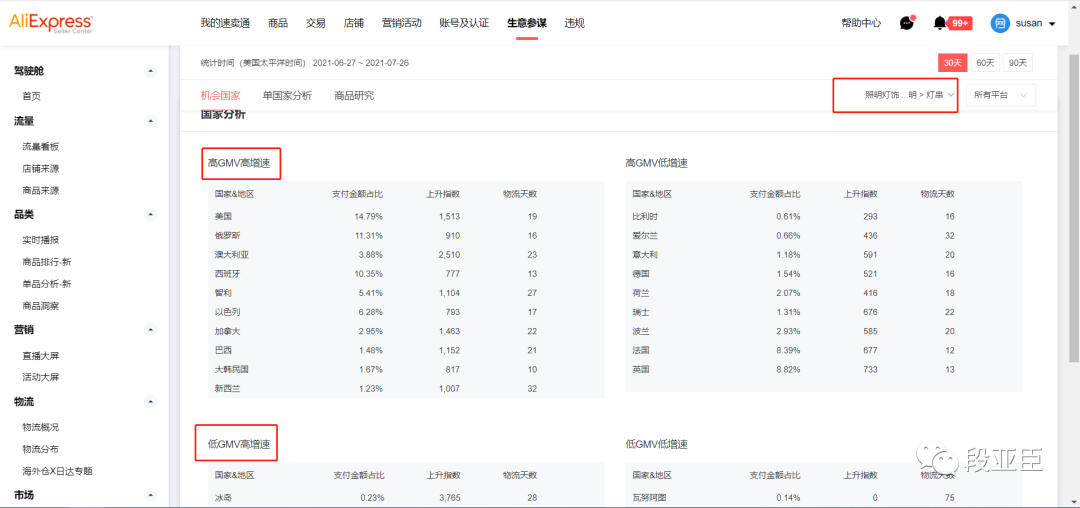Image resolution: width=1080 pixels, height=508 pixels.
Task: Click the 美国 row in 高GMV高增速 table
Action: tap(406, 216)
